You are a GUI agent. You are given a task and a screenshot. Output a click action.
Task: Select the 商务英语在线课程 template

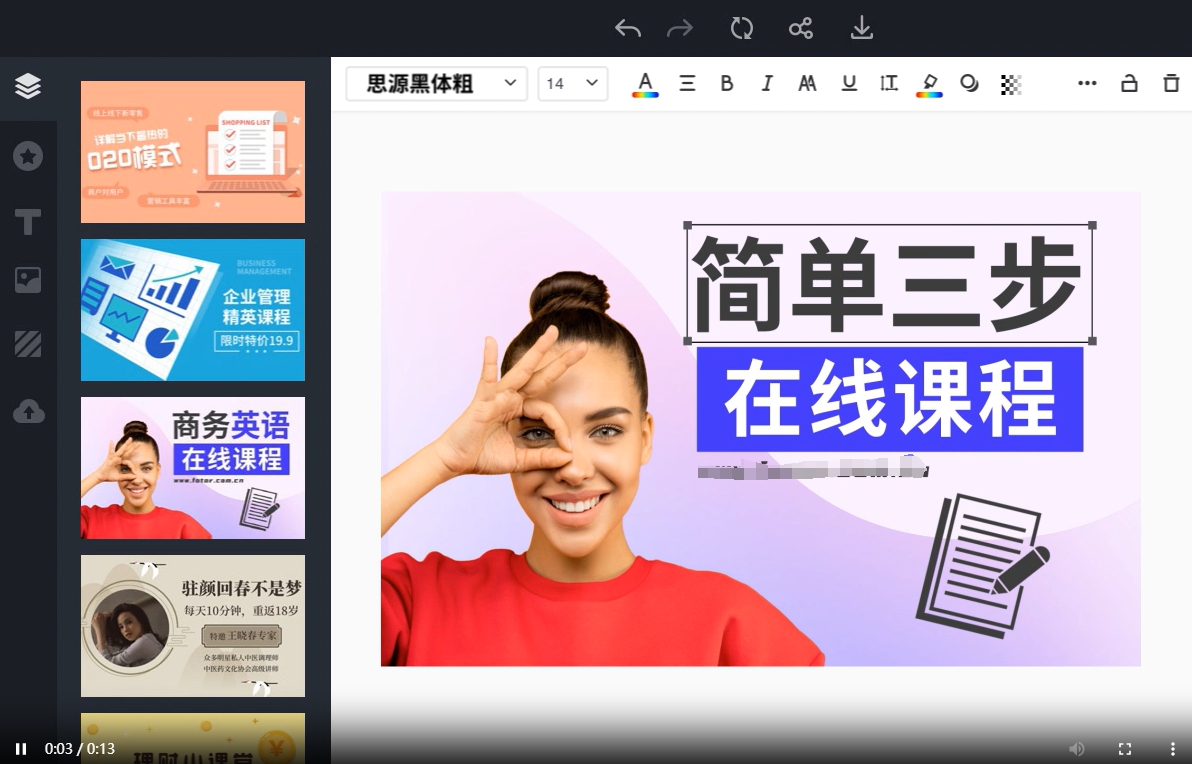(x=193, y=468)
